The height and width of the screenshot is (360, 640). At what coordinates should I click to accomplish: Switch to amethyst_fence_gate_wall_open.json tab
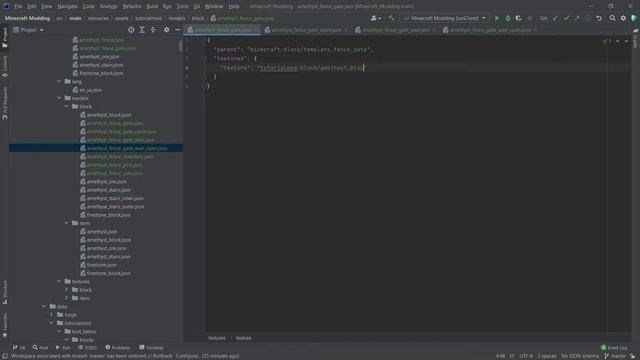pyautogui.click(x=490, y=30)
